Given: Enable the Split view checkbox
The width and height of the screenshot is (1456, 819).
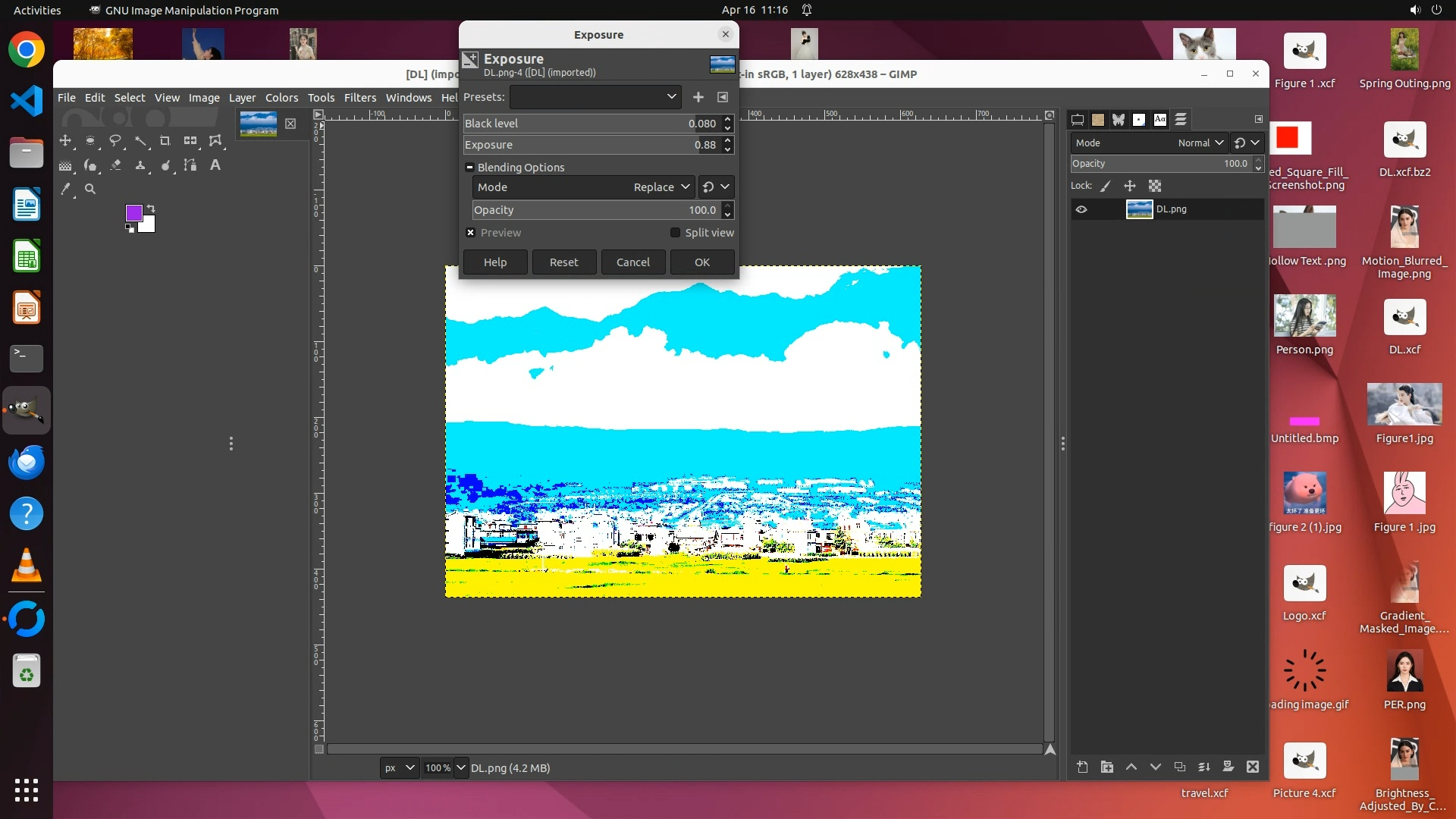Looking at the screenshot, I should coord(675,233).
